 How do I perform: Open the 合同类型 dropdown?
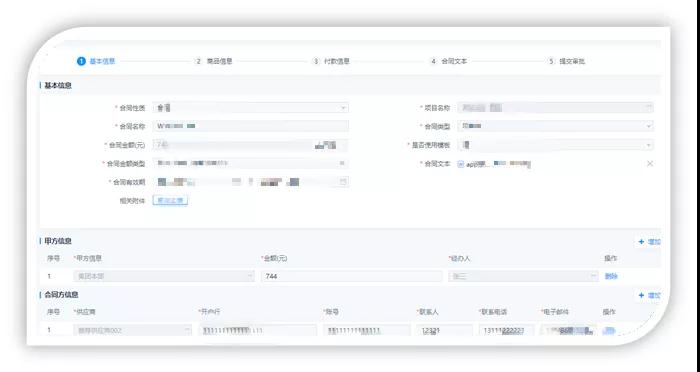click(x=555, y=126)
